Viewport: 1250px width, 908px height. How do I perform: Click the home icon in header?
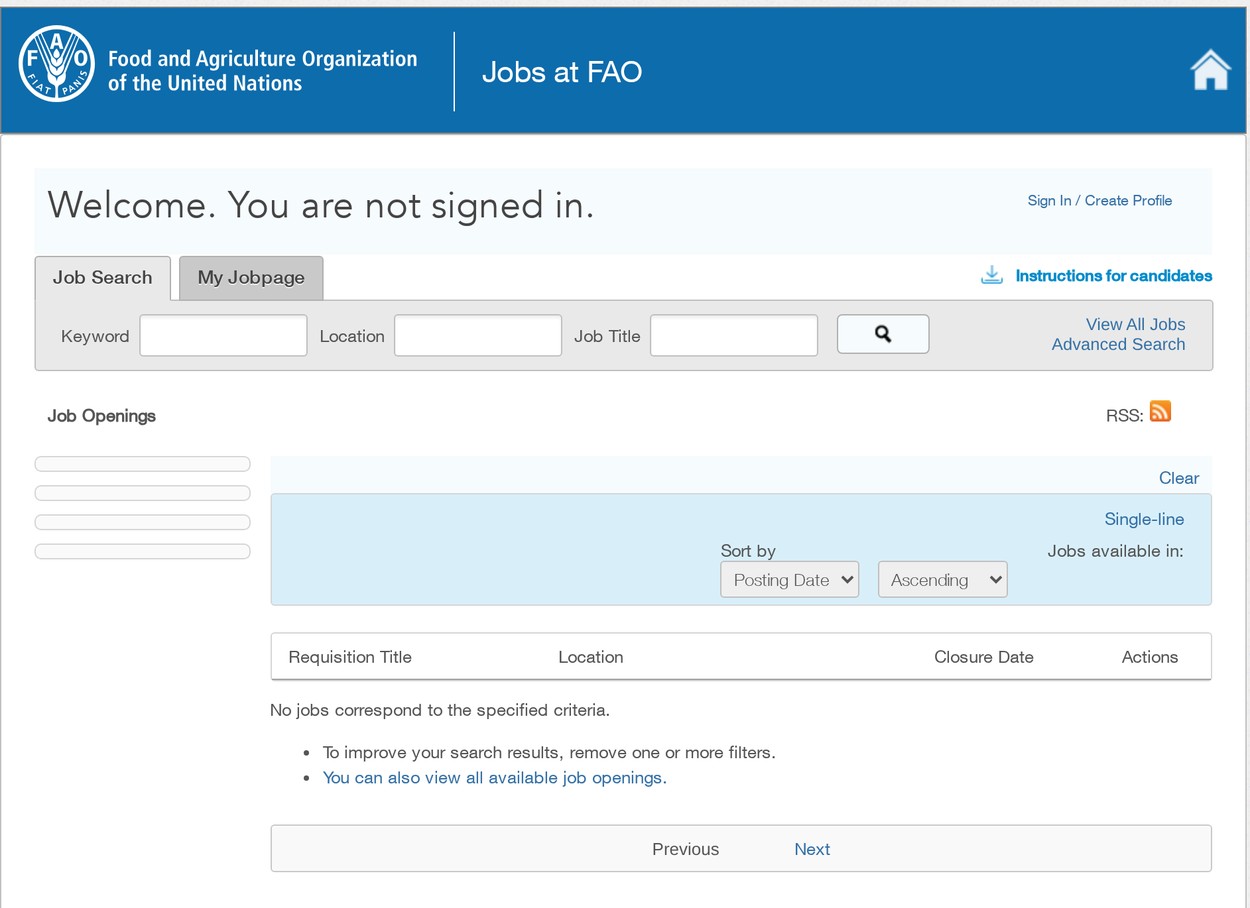[1210, 71]
